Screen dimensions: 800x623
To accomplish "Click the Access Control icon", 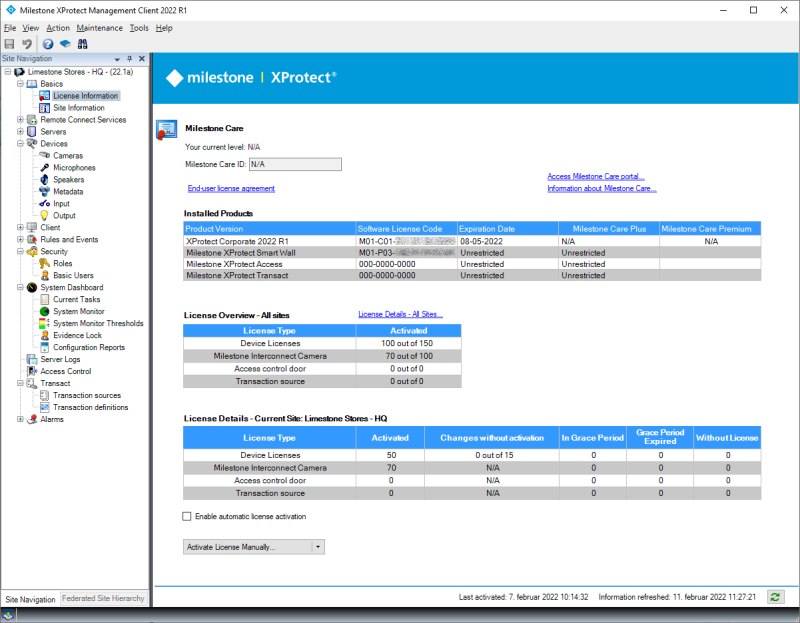I will [32, 371].
